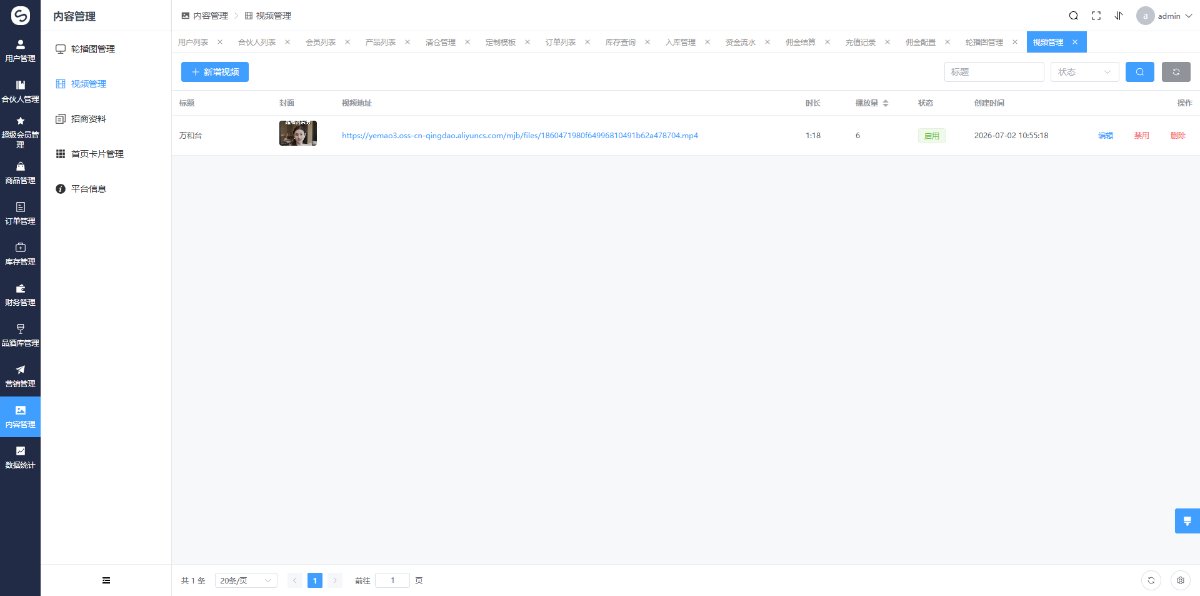Switch to the 合伙人列表 tab

[x=256, y=42]
